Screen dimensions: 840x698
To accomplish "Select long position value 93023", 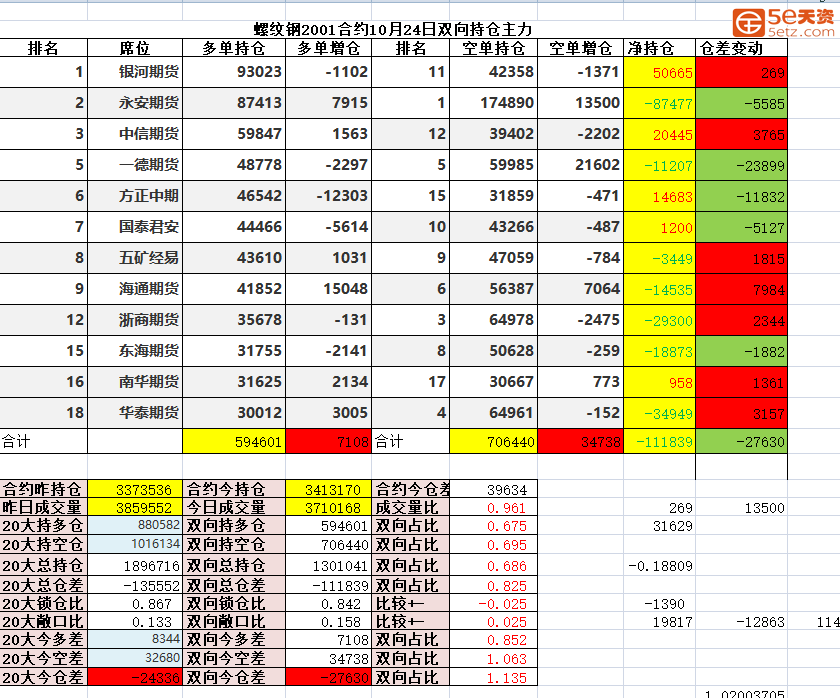I will (x=234, y=72).
